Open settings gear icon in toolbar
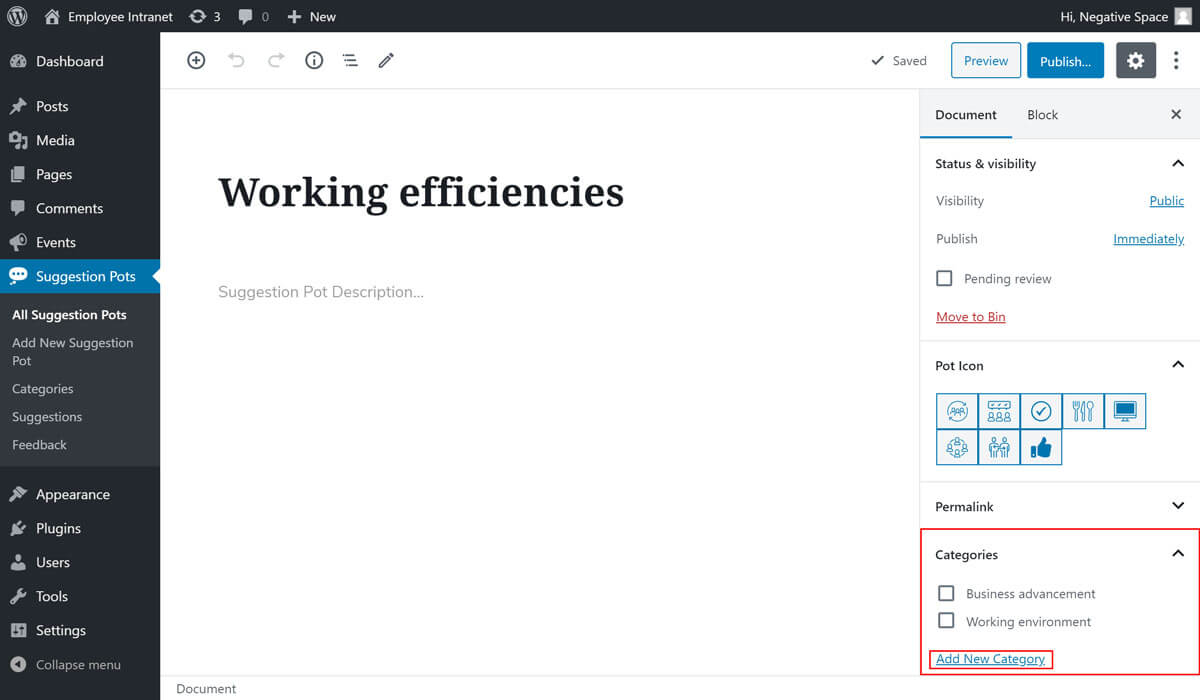 click(x=1135, y=61)
